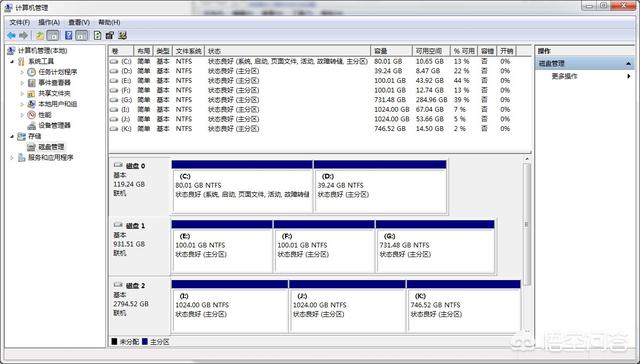Click the (E:) row 100.01 GB capacity cell
The height and width of the screenshot is (364, 640).
[390, 80]
